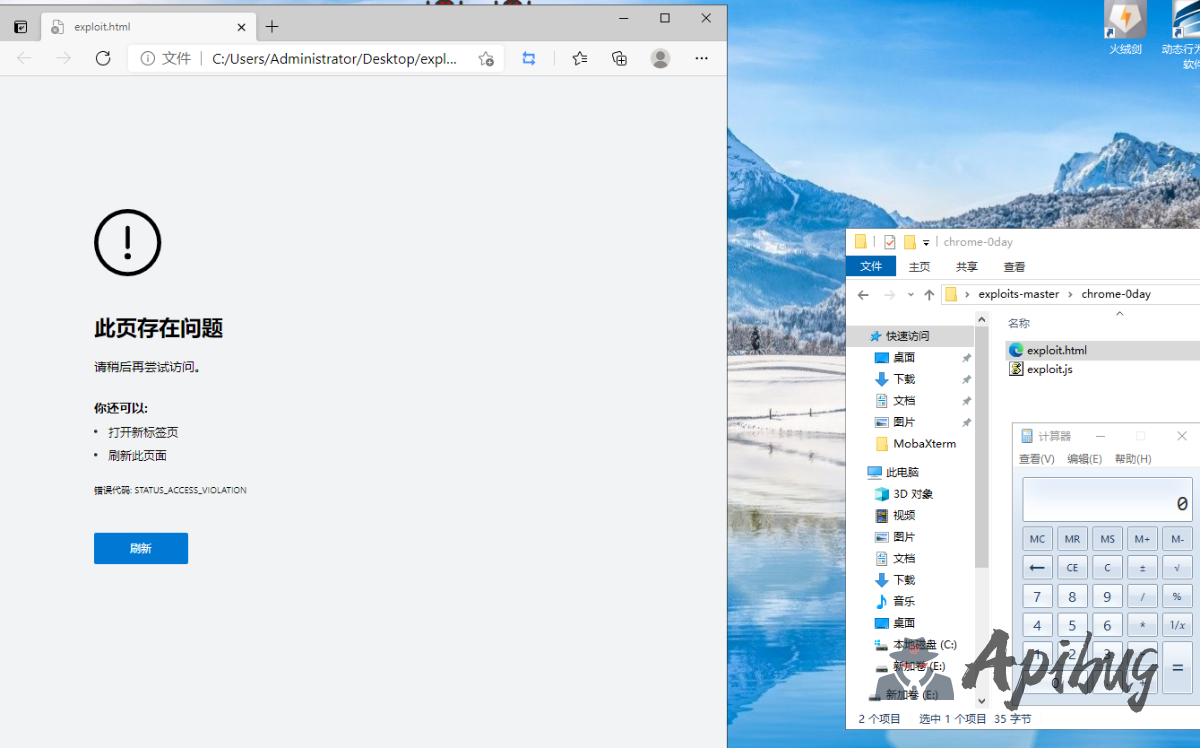Open a new tab with plus button
Viewport: 1200px width, 748px height.
272,27
